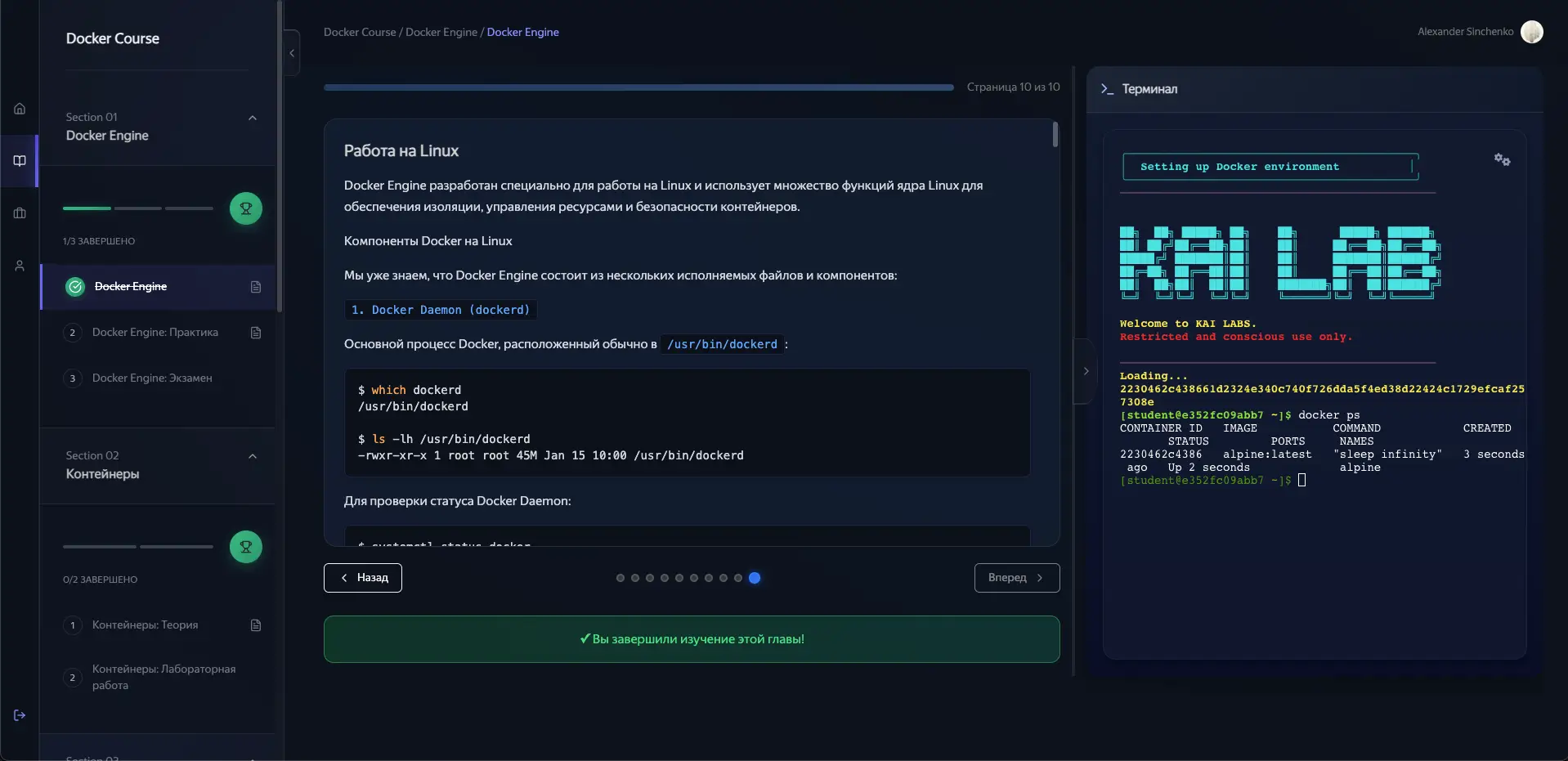The image size is (1568, 761).
Task: Open the Alexander Sinchenko profile avatar
Action: coord(1532,32)
